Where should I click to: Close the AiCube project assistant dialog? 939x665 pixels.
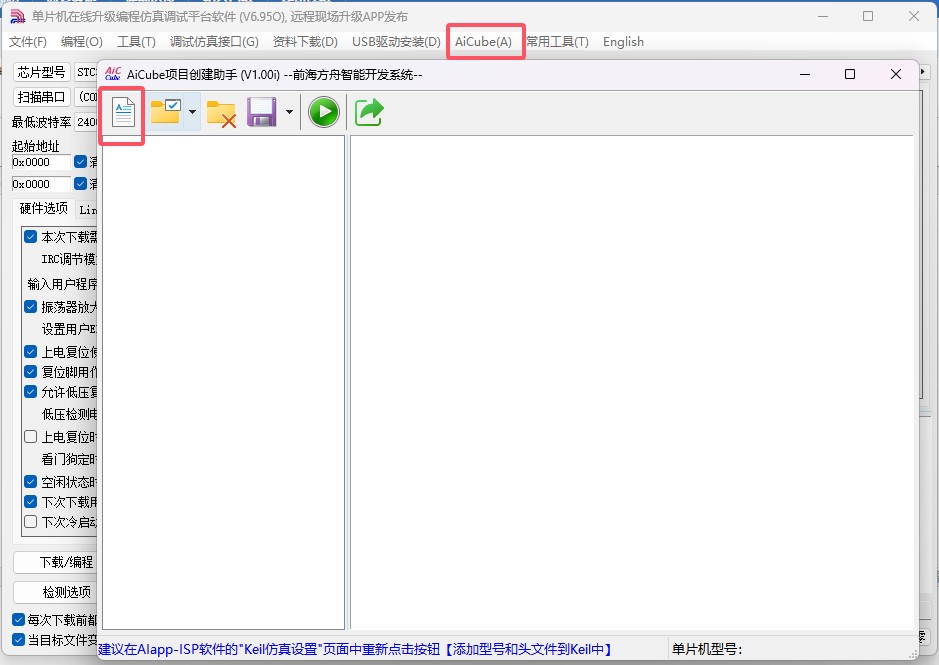(896, 74)
